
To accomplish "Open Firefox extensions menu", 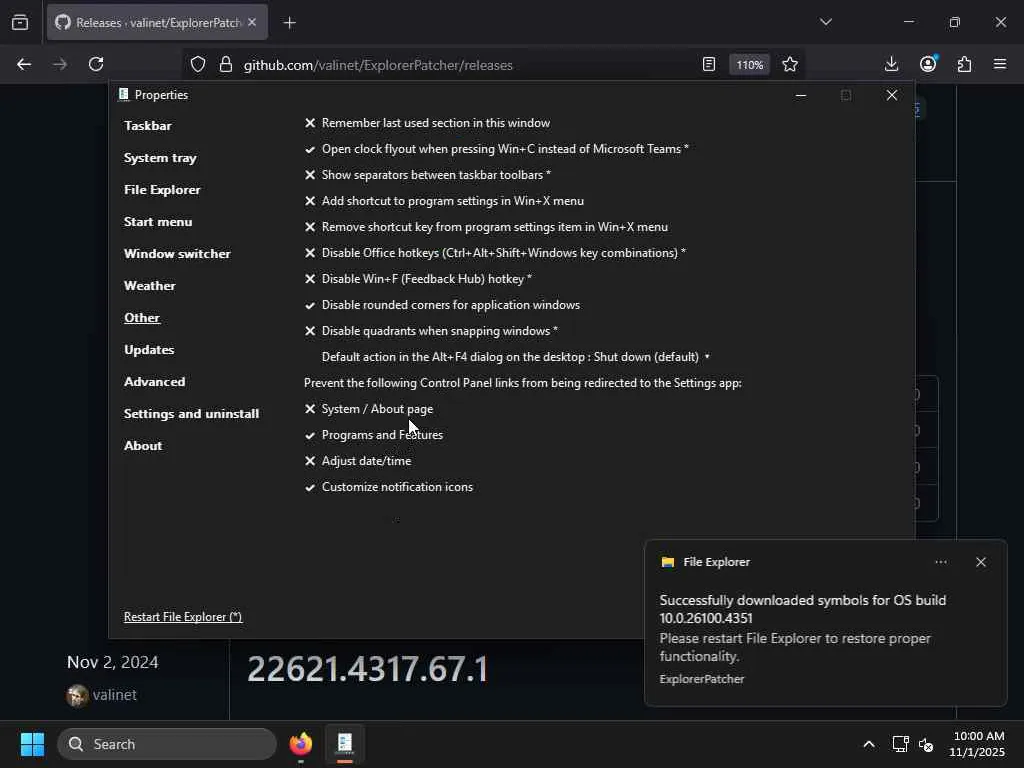I will (965, 64).
